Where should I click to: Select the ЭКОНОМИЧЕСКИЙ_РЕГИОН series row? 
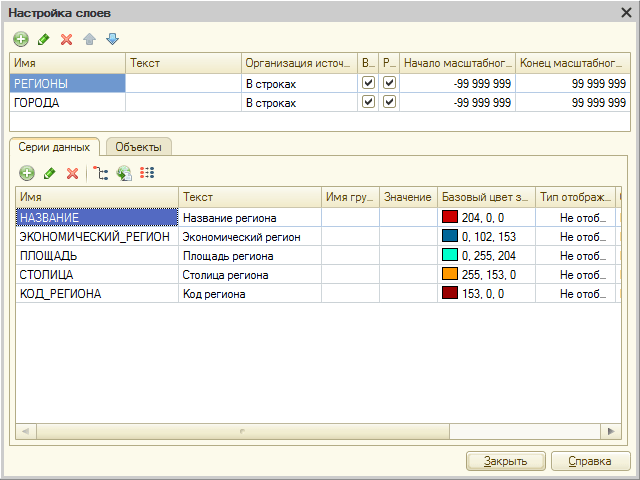point(318,237)
